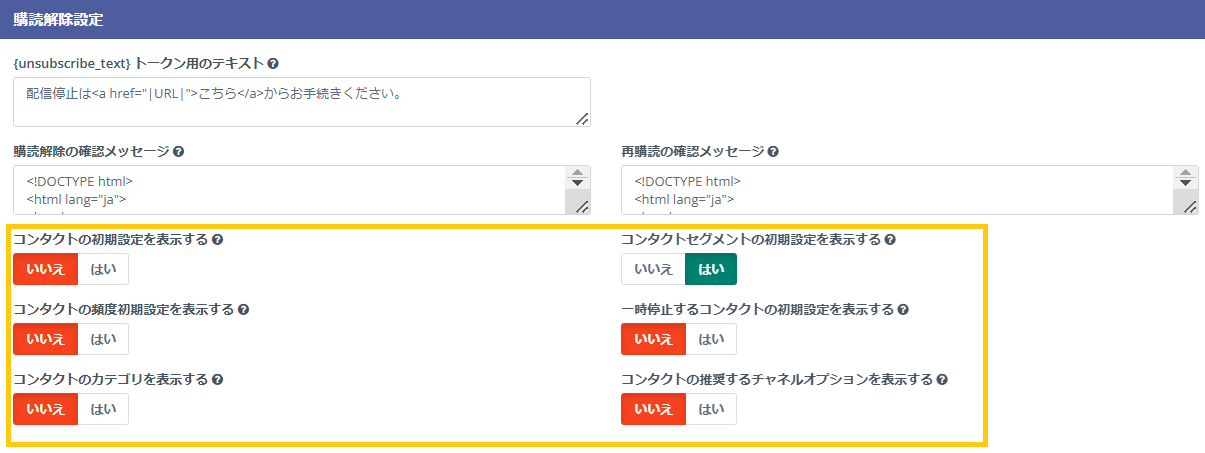Click scroll down arrow in 購読解除の確認メッセージ box
Image resolution: width=1205 pixels, height=453 pixels.
point(578,184)
